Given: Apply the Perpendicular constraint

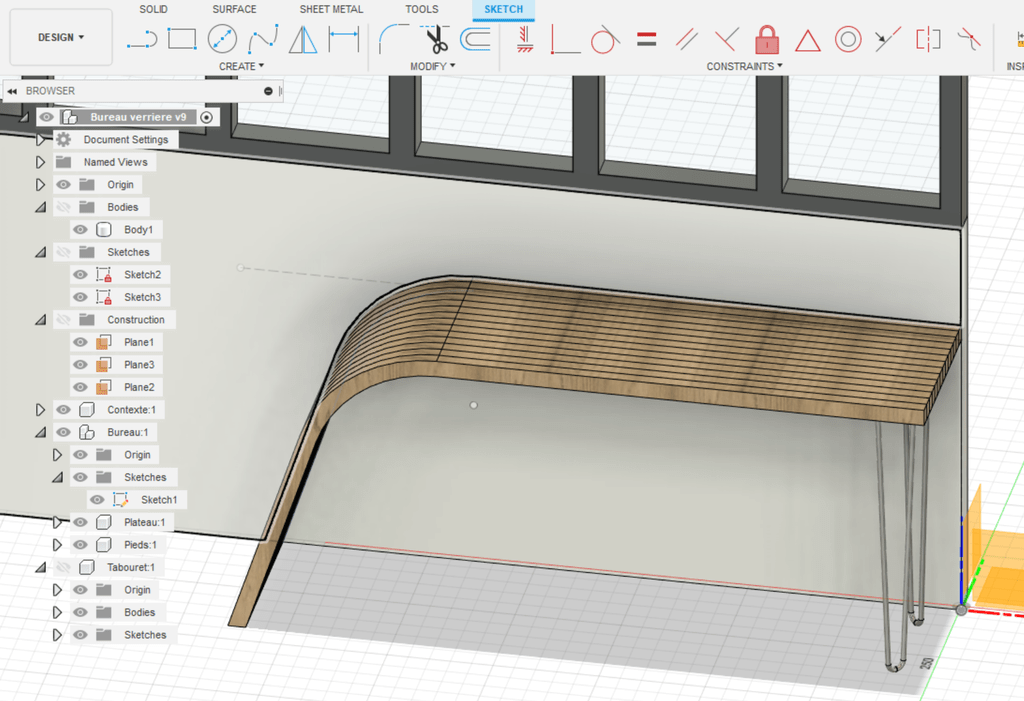Looking at the screenshot, I should click(x=726, y=39).
